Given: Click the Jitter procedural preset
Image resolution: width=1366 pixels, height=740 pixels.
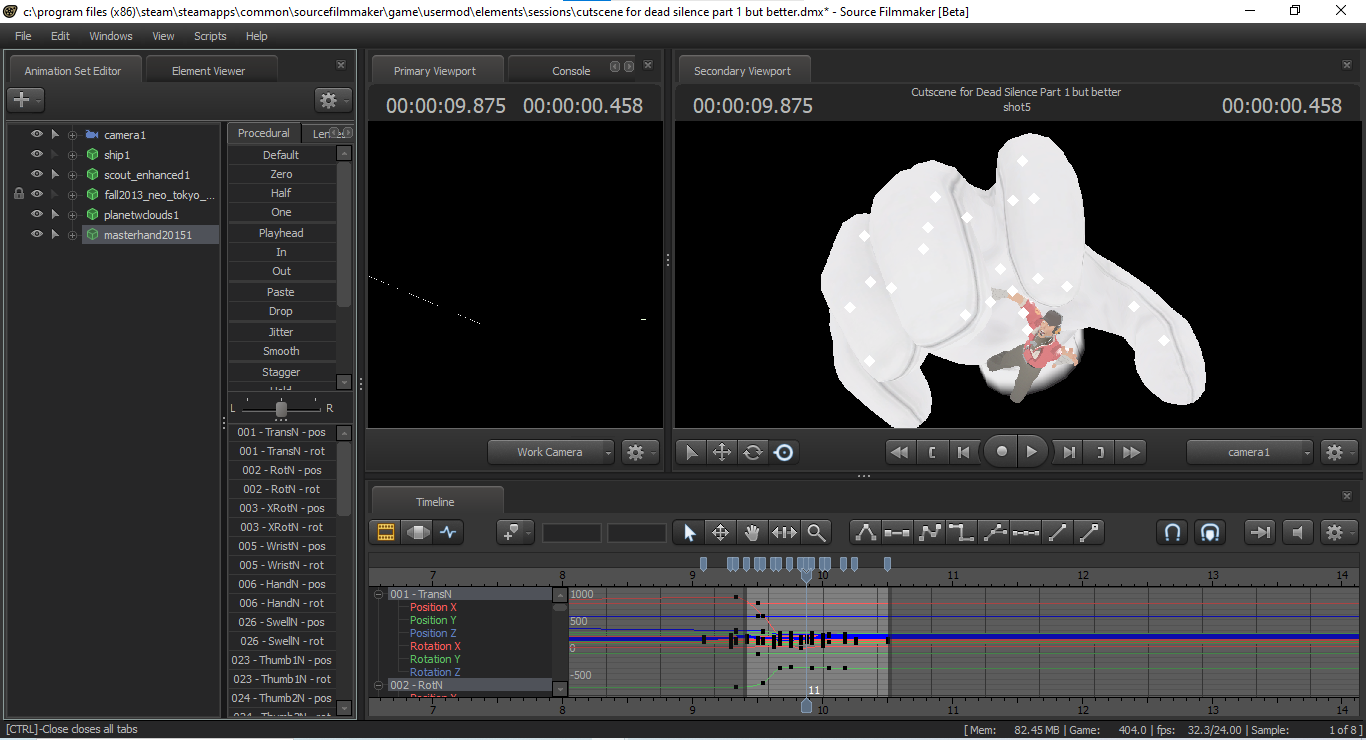Looking at the screenshot, I should (x=281, y=331).
